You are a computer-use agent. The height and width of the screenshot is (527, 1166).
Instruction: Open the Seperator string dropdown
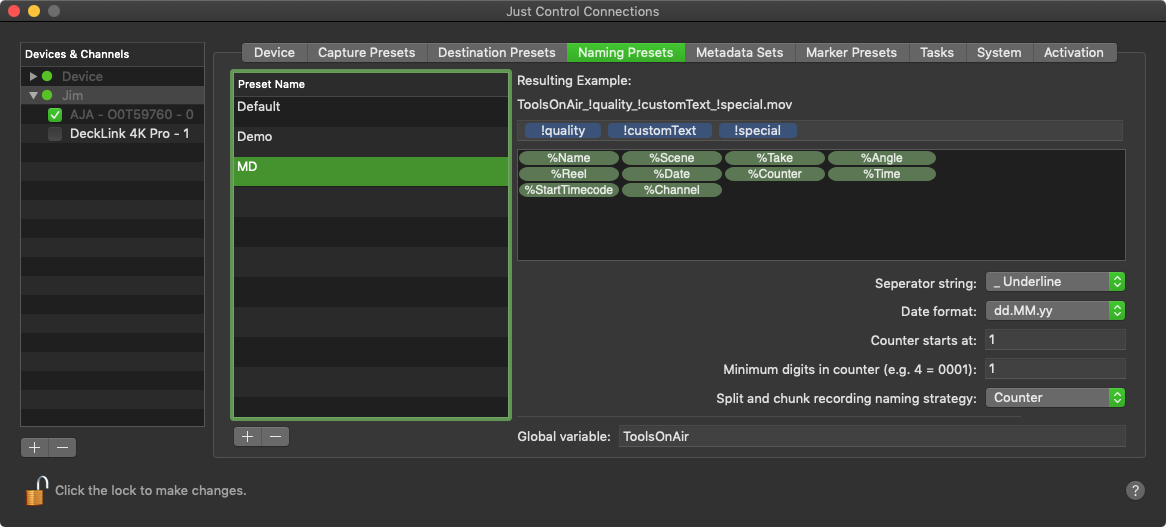pyautogui.click(x=1054, y=282)
